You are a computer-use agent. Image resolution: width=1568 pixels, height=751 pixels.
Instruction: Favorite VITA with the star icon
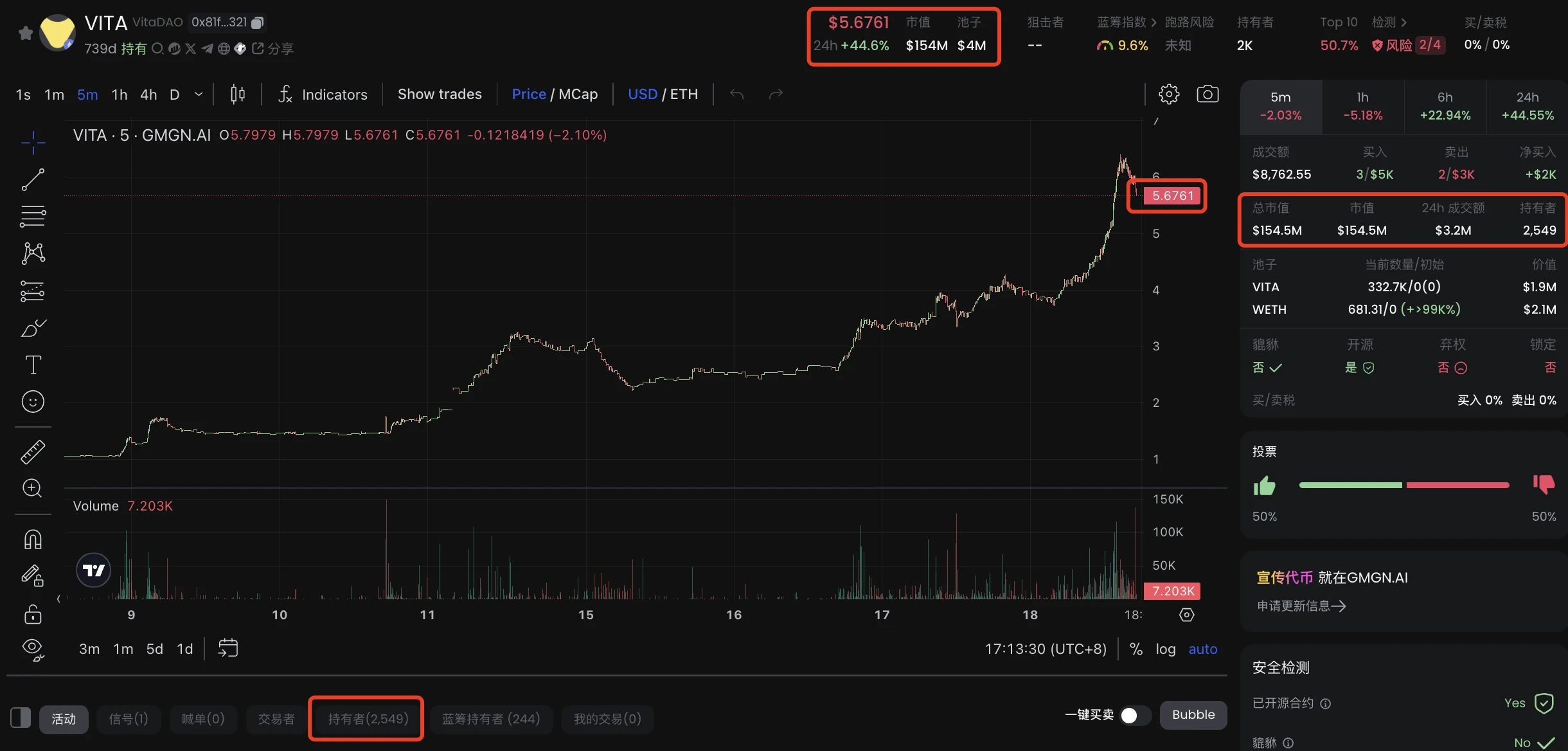click(x=26, y=33)
